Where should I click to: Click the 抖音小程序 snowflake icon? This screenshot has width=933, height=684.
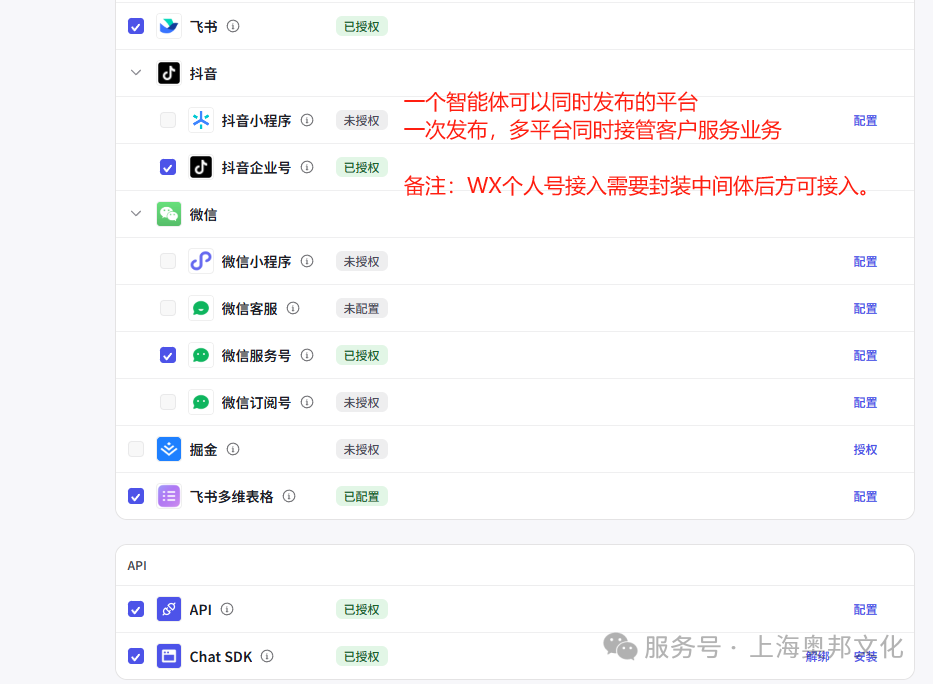[x=200, y=120]
